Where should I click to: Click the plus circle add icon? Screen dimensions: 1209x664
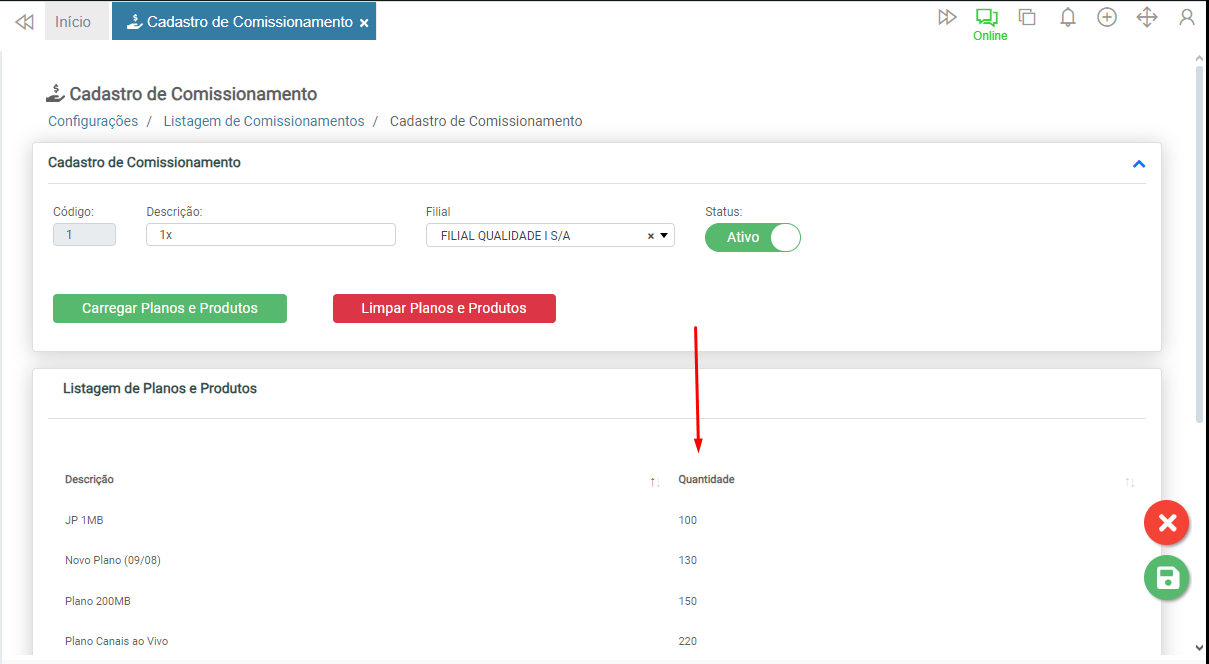click(x=1107, y=17)
